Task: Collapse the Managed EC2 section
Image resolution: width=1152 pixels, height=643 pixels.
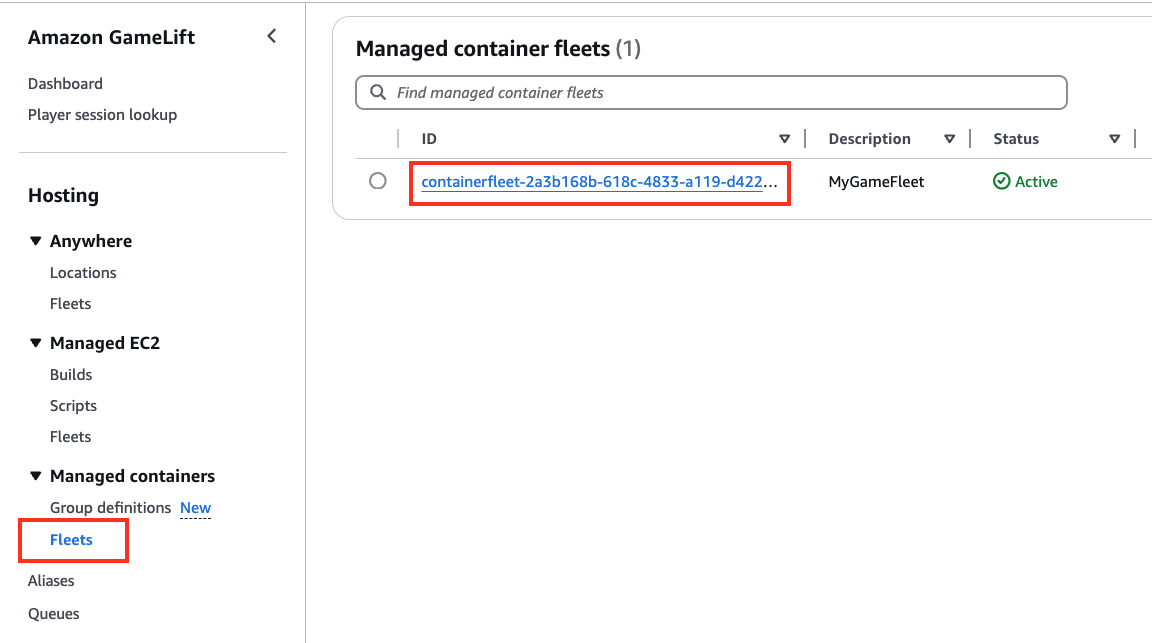Action: click(35, 342)
